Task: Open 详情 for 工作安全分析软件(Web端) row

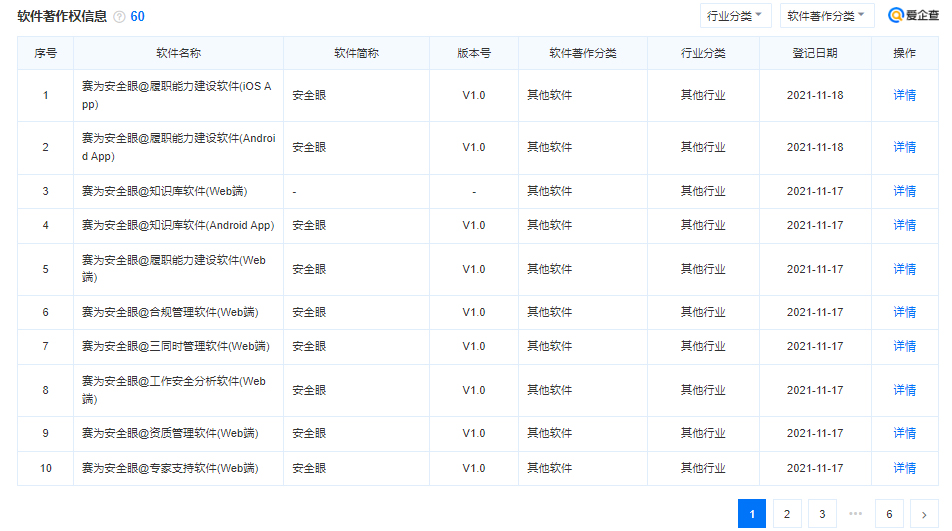Action: point(904,390)
